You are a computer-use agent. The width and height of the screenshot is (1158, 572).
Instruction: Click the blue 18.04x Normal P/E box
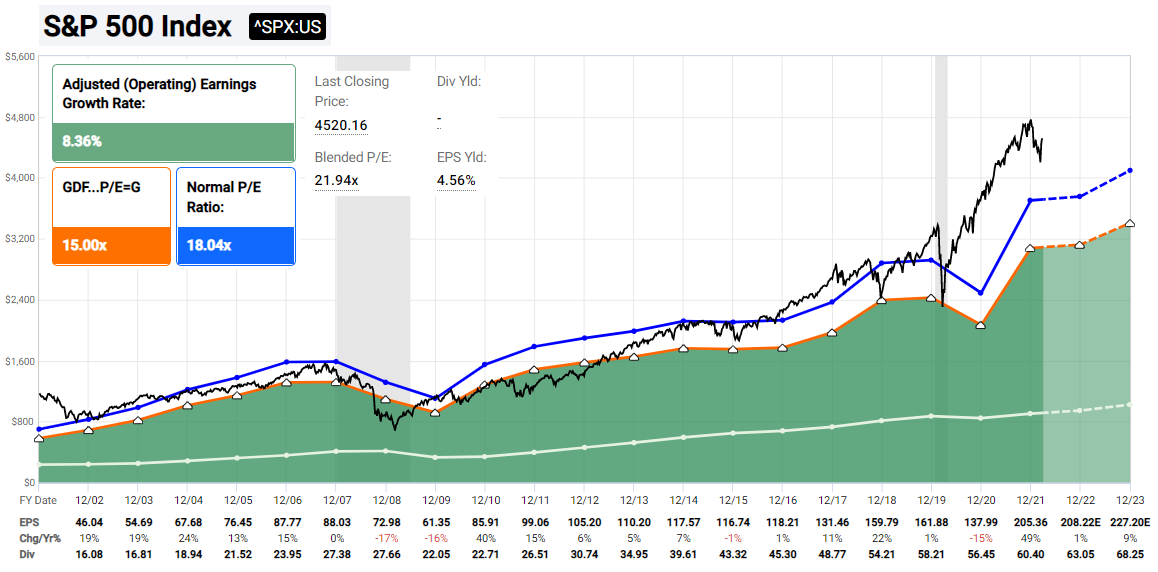tap(236, 246)
